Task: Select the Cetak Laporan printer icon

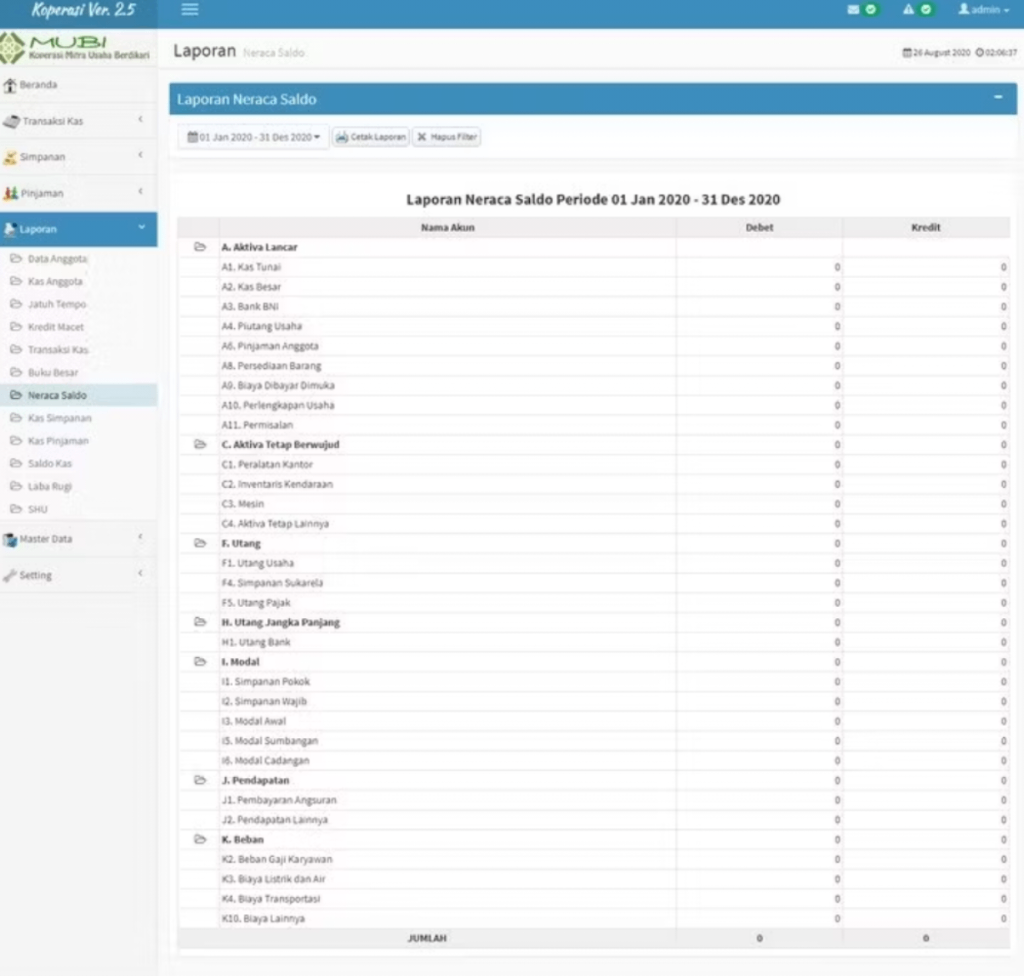Action: (x=341, y=137)
